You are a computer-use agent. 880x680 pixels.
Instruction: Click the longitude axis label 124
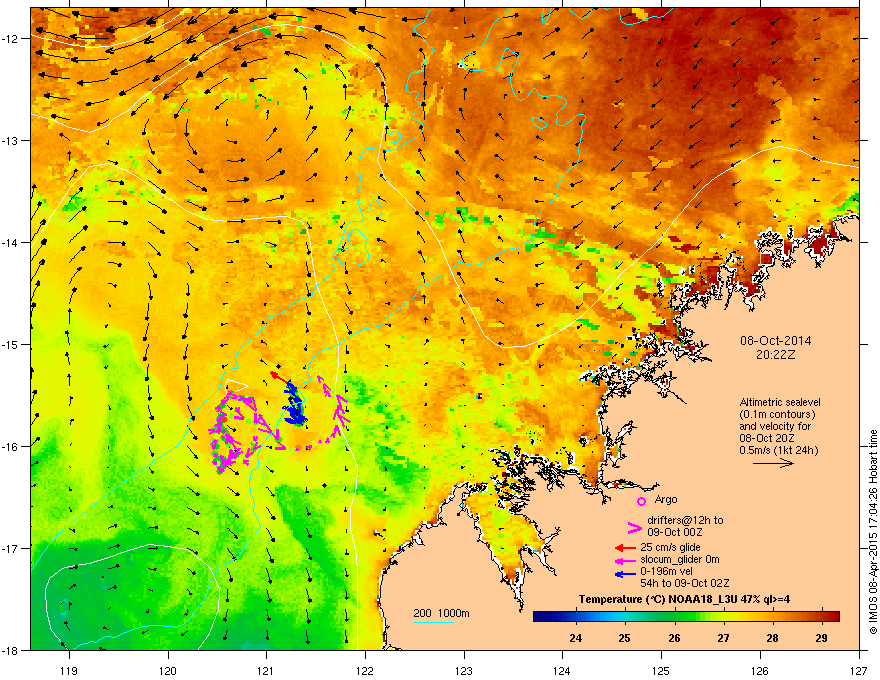[x=562, y=670]
